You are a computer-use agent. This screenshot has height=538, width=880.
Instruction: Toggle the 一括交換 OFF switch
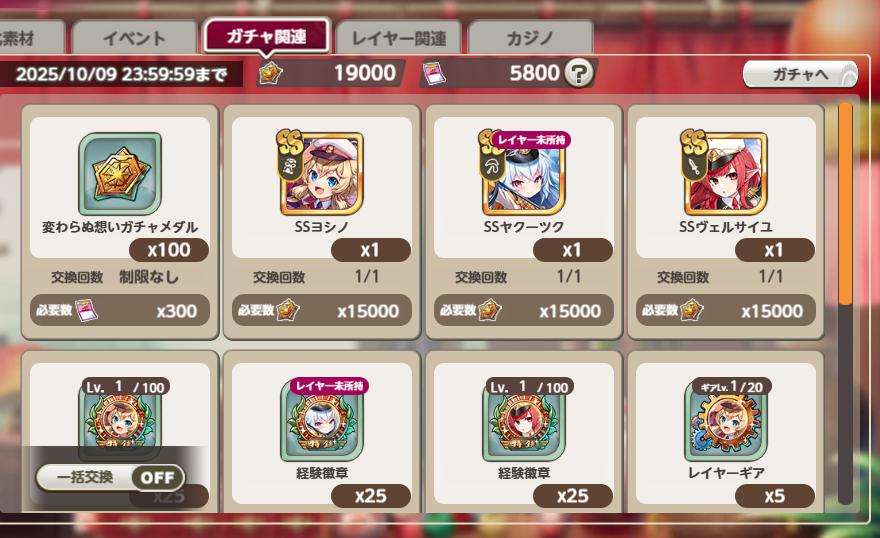[110, 477]
